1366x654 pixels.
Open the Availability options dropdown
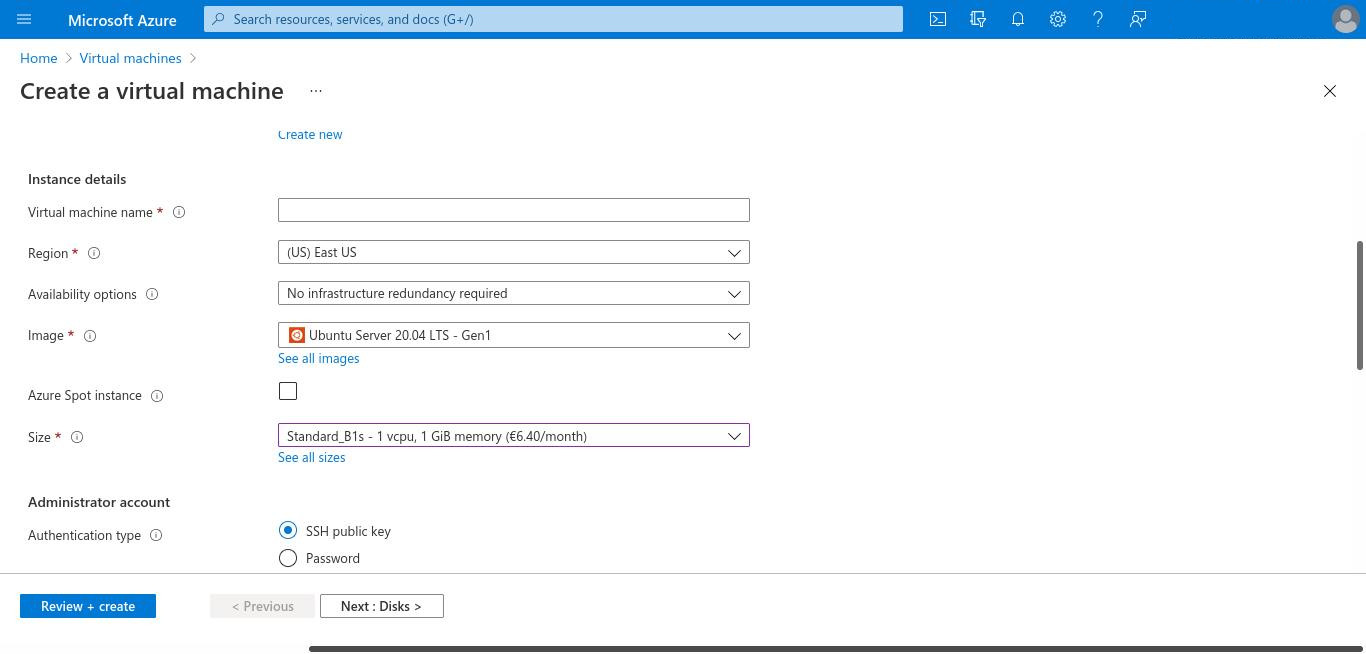tap(514, 293)
